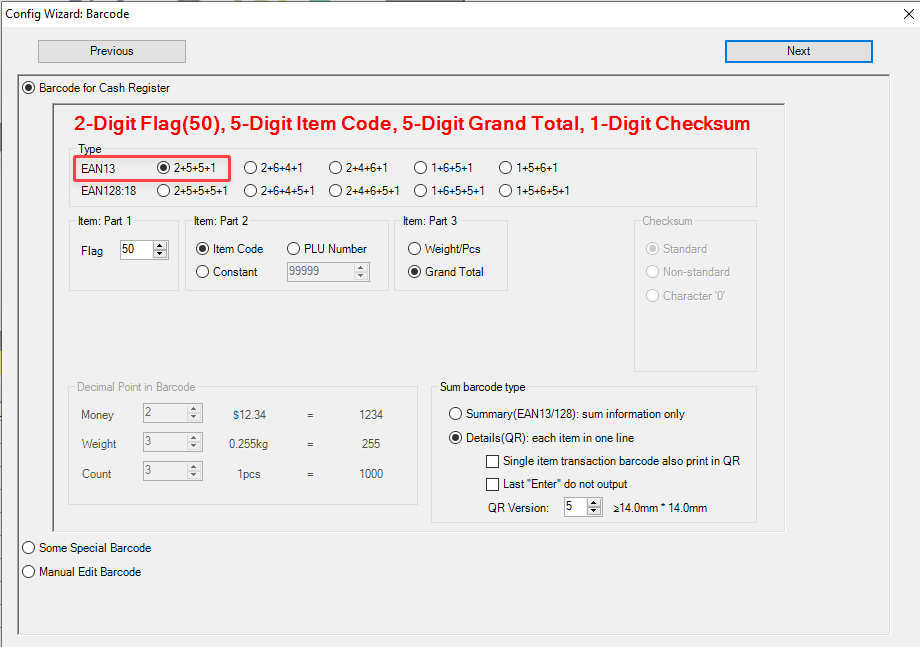This screenshot has height=647, width=920.
Task: Increase the Flag value with up arrow
Action: pyautogui.click(x=160, y=245)
